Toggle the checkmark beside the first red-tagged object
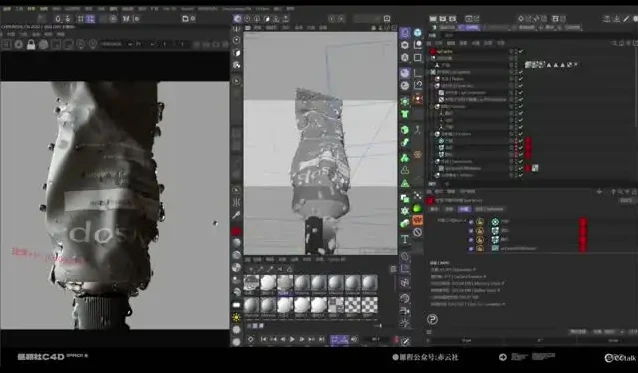The image size is (638, 373). 521,141
